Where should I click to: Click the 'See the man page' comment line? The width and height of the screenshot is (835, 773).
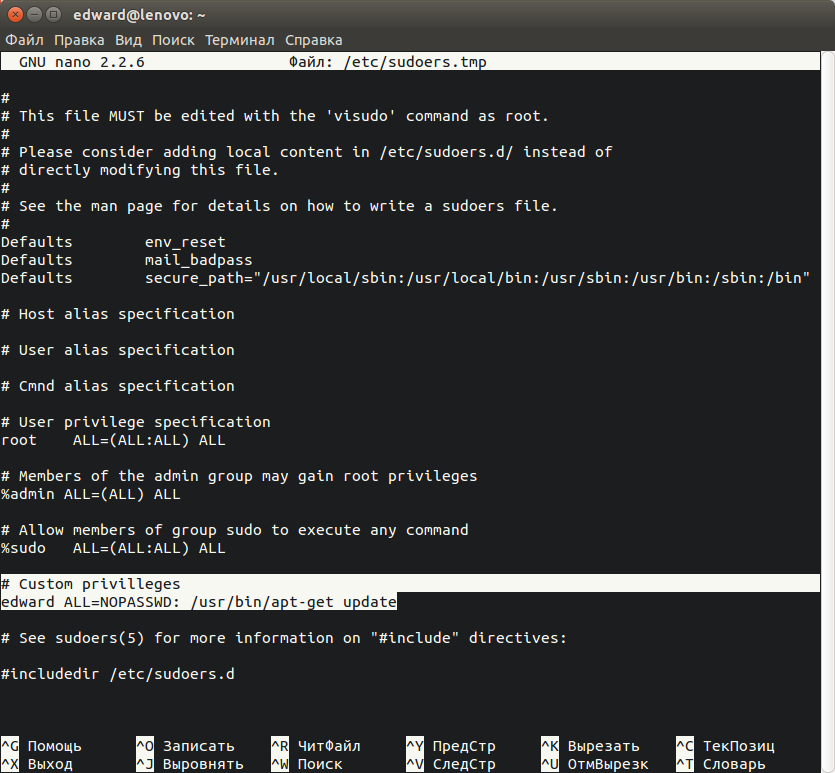[280, 206]
